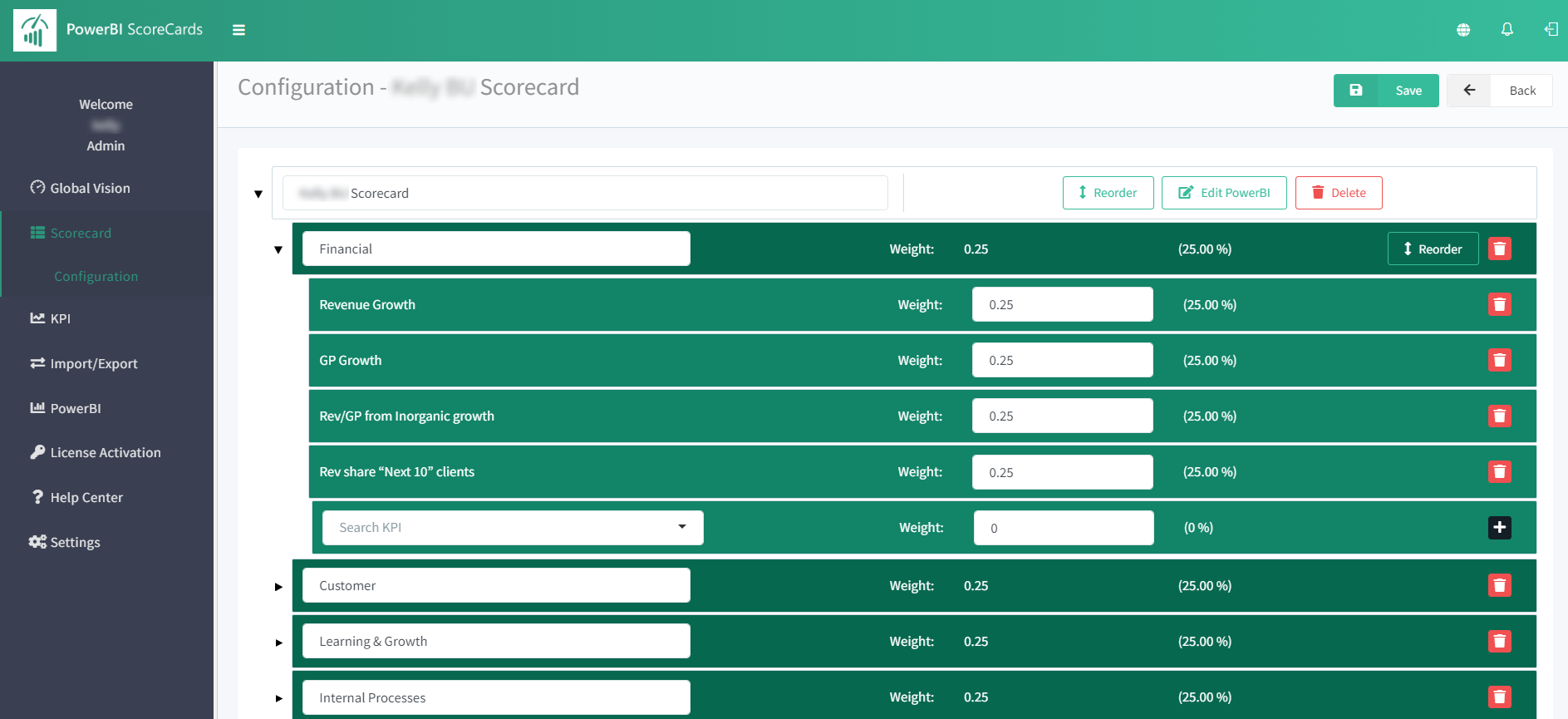Viewport: 1568px width, 719px height.
Task: Edit the Internal Processes name field
Action: [x=496, y=697]
